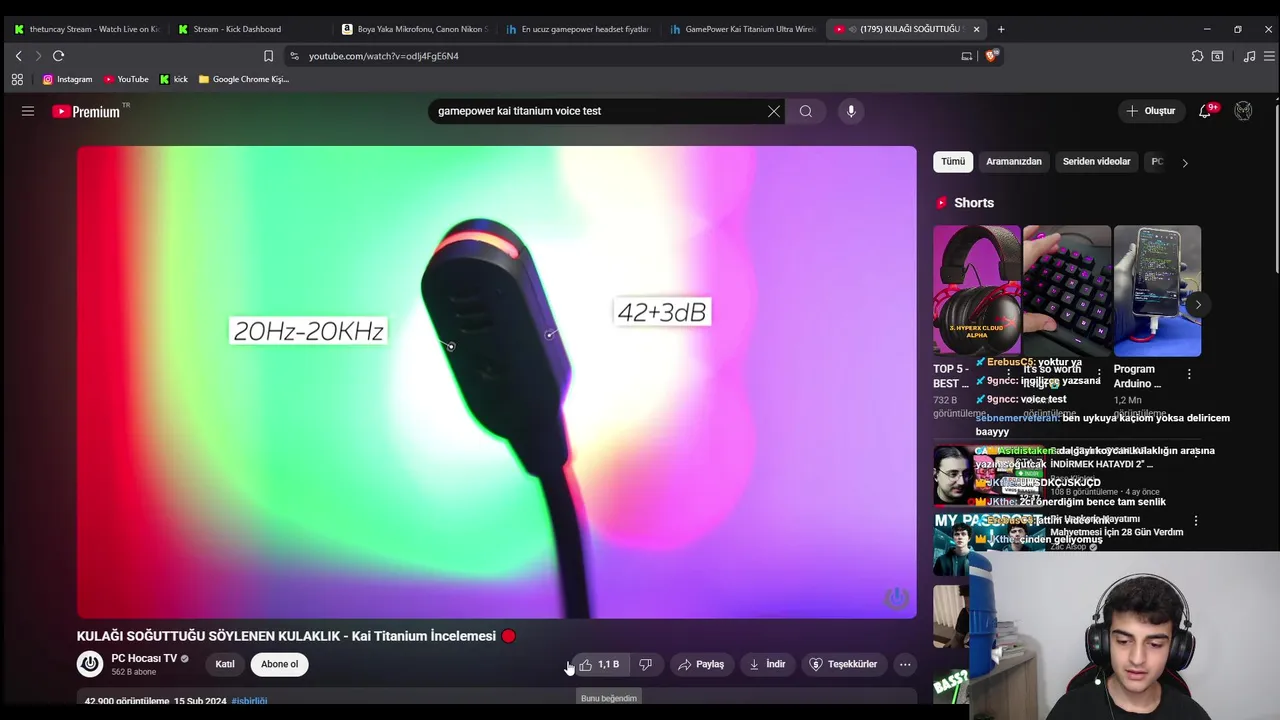Click channel watermark icon in player corner
1280x720 pixels.
click(896, 598)
